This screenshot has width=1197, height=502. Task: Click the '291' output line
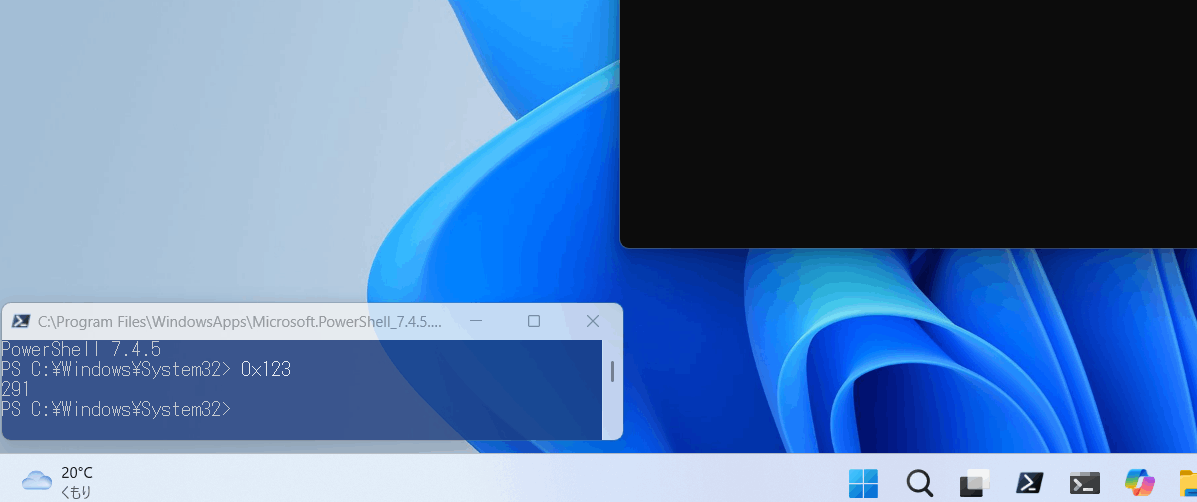(x=15, y=390)
